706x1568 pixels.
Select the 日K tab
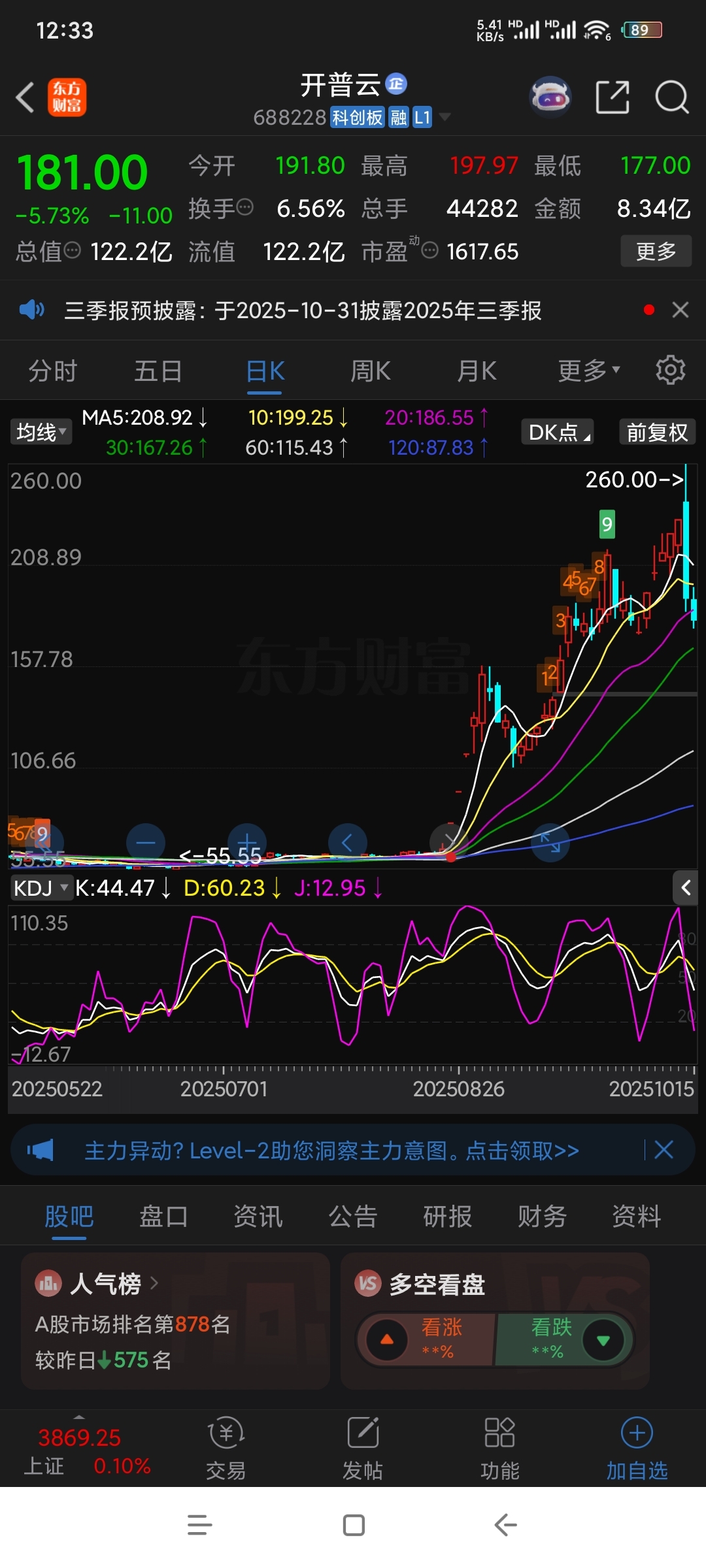pos(265,370)
